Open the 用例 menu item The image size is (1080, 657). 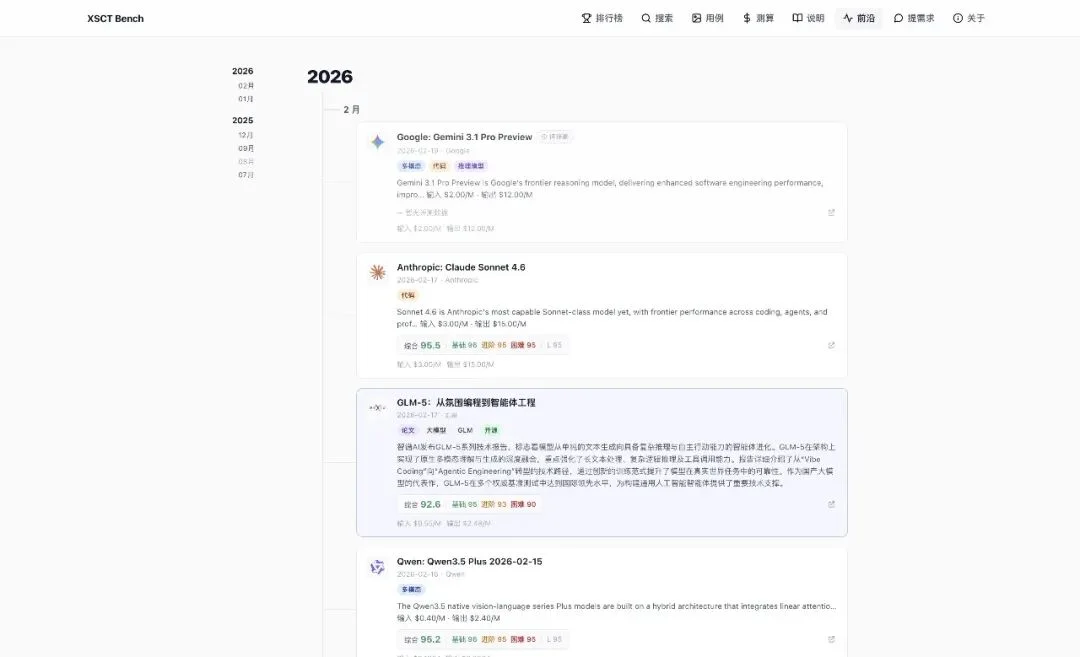[x=709, y=17]
